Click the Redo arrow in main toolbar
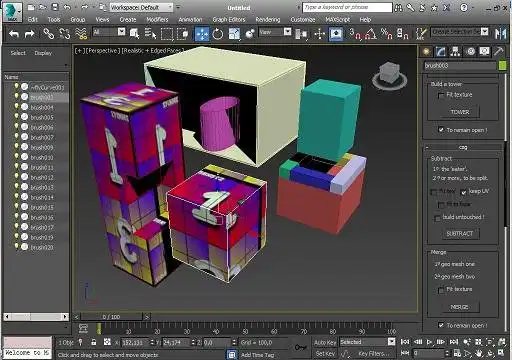512x360 pixels. coord(30,34)
